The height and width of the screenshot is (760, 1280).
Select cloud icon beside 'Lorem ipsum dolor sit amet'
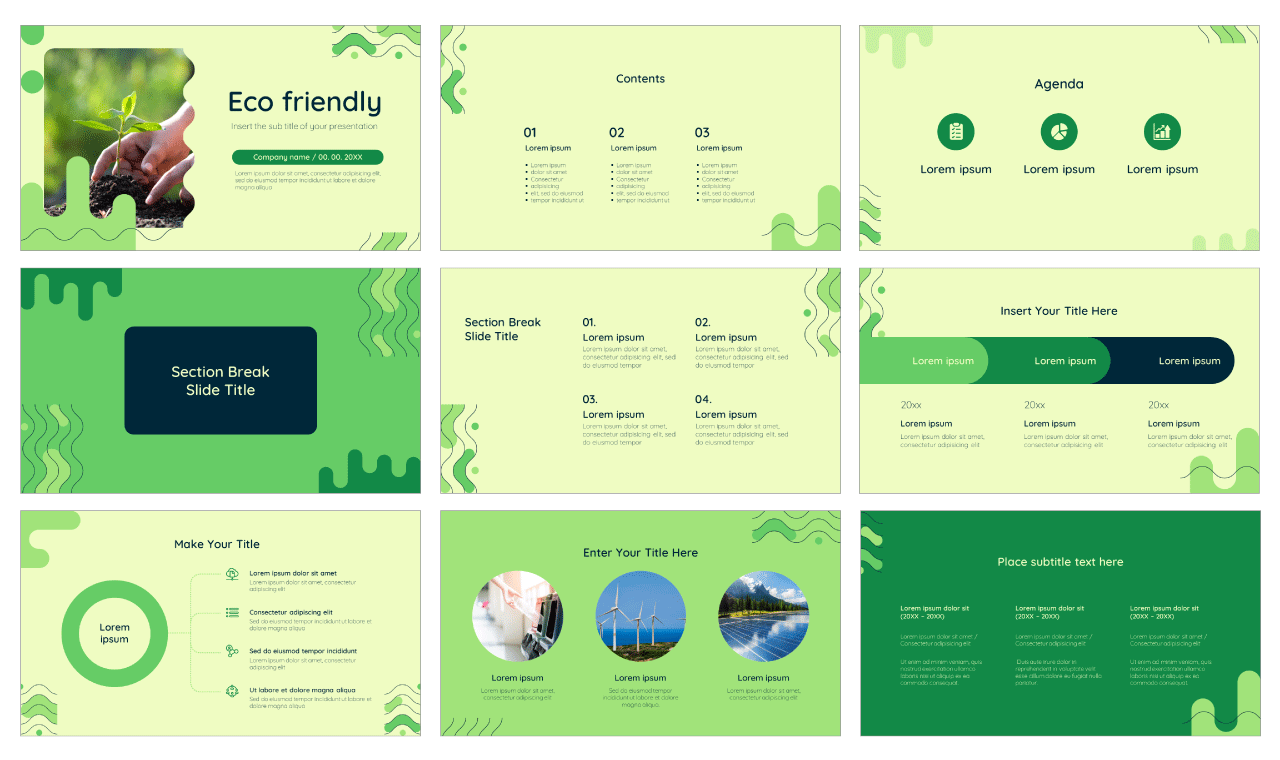(x=232, y=574)
